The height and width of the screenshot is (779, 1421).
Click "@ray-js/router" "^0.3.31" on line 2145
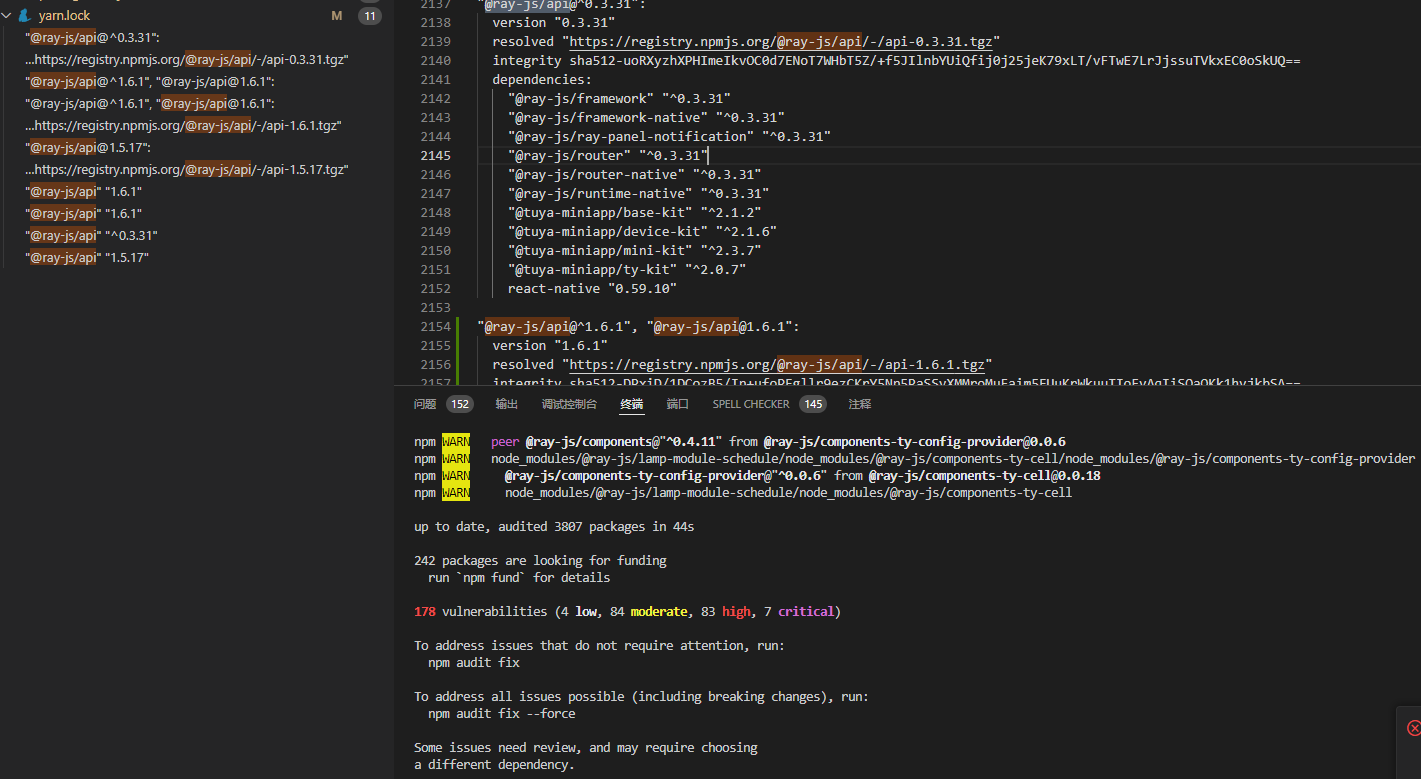coord(608,156)
